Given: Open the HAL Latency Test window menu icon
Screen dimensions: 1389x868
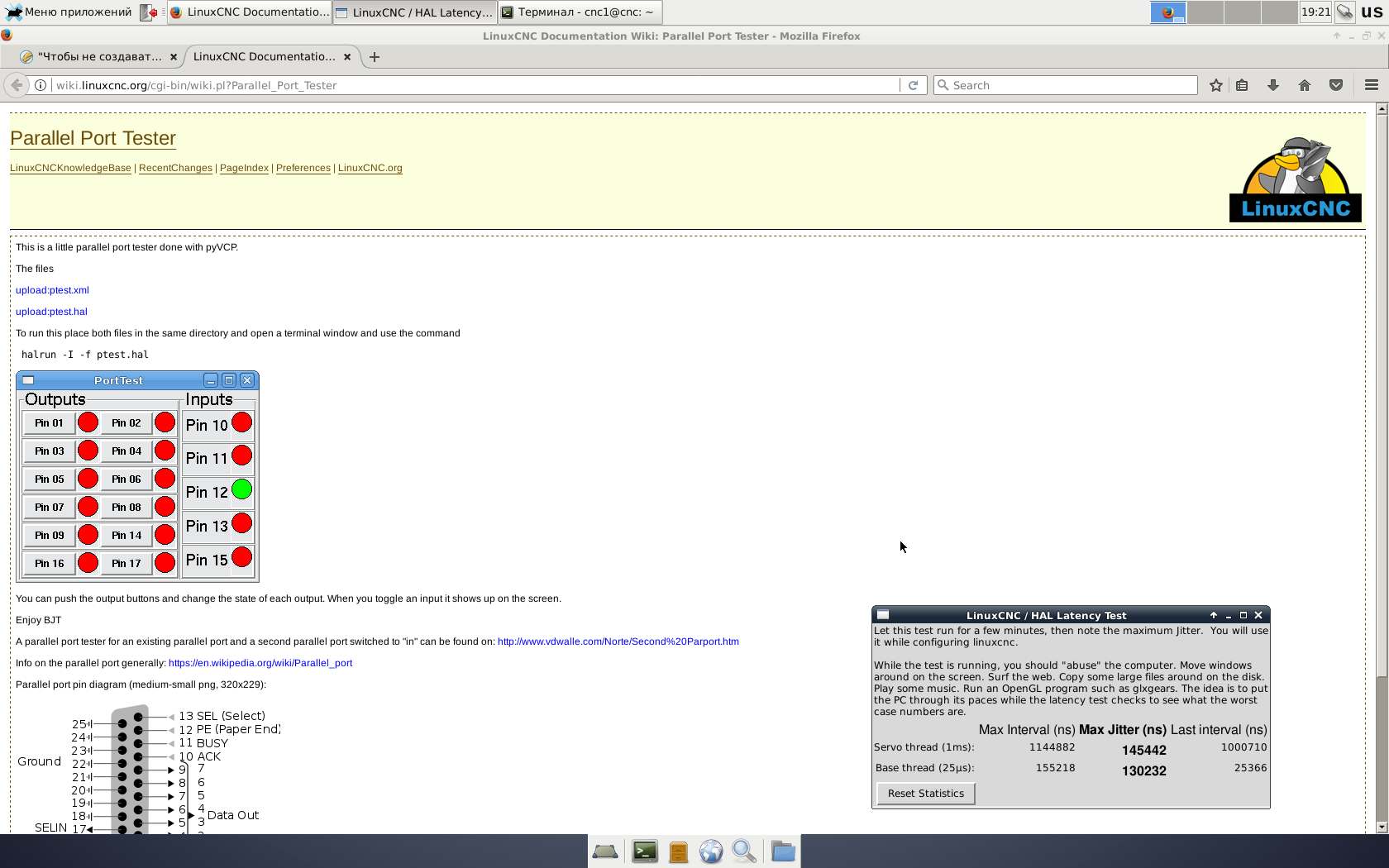Looking at the screenshot, I should [883, 615].
